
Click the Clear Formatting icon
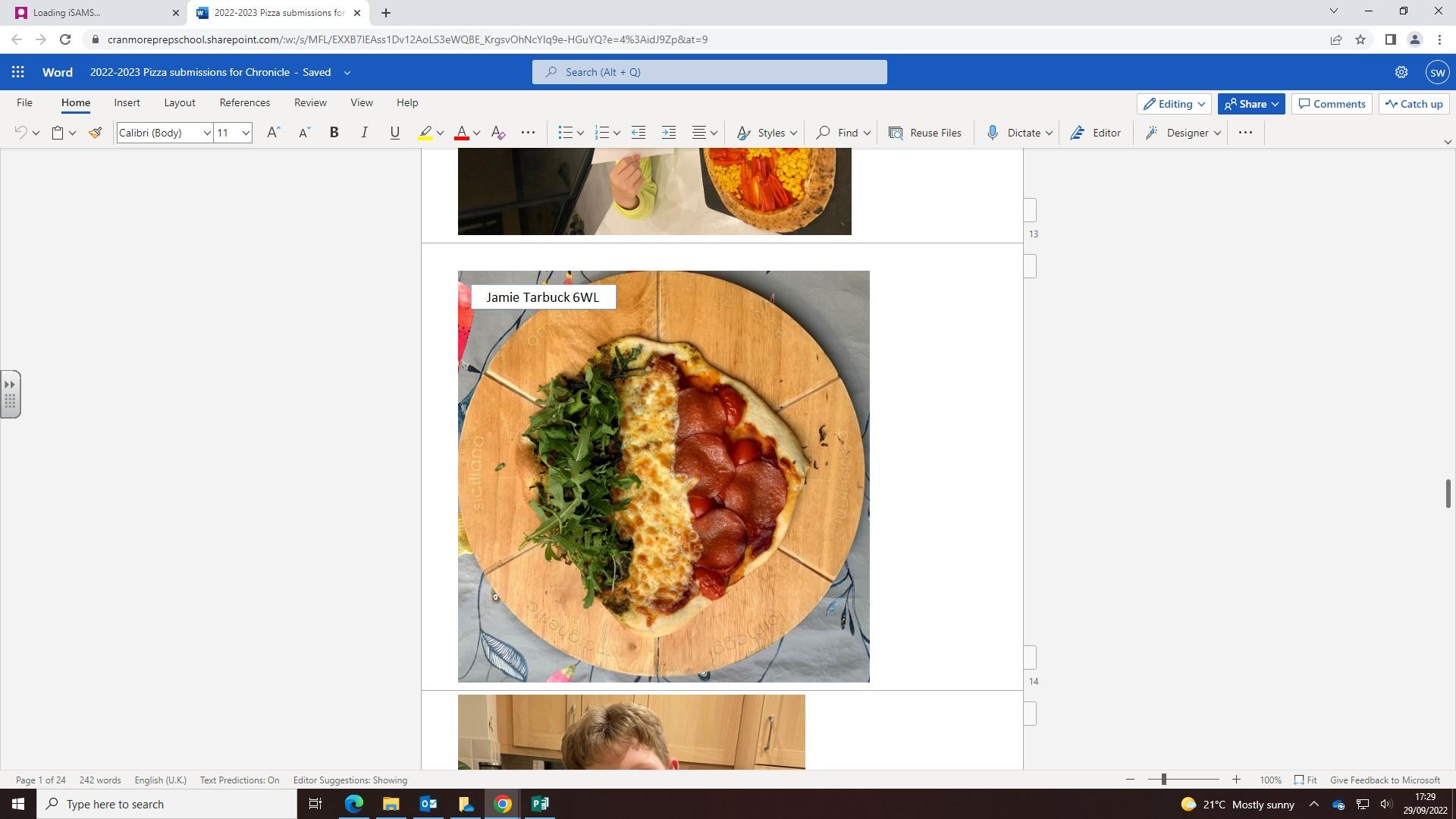[498, 133]
